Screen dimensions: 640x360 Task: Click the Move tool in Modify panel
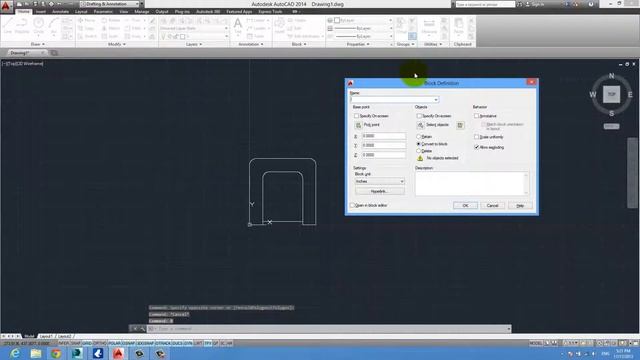click(87, 20)
